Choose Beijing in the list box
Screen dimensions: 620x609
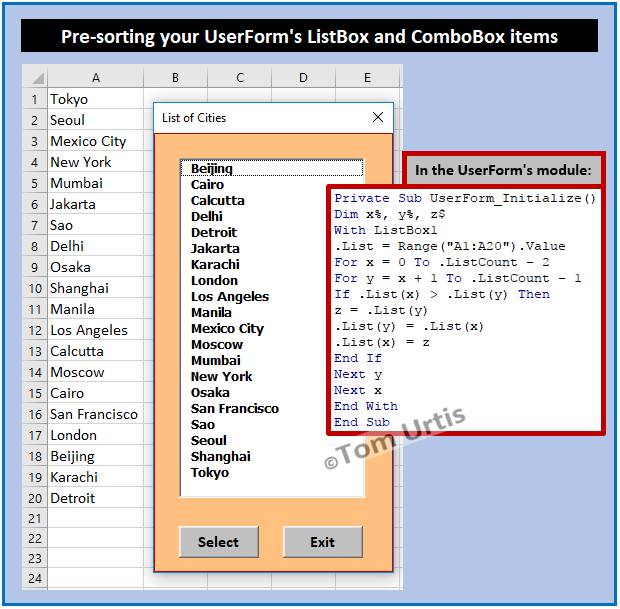point(272,168)
